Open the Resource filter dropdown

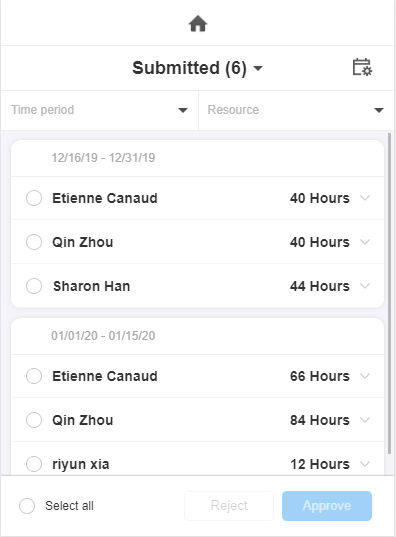(296, 110)
